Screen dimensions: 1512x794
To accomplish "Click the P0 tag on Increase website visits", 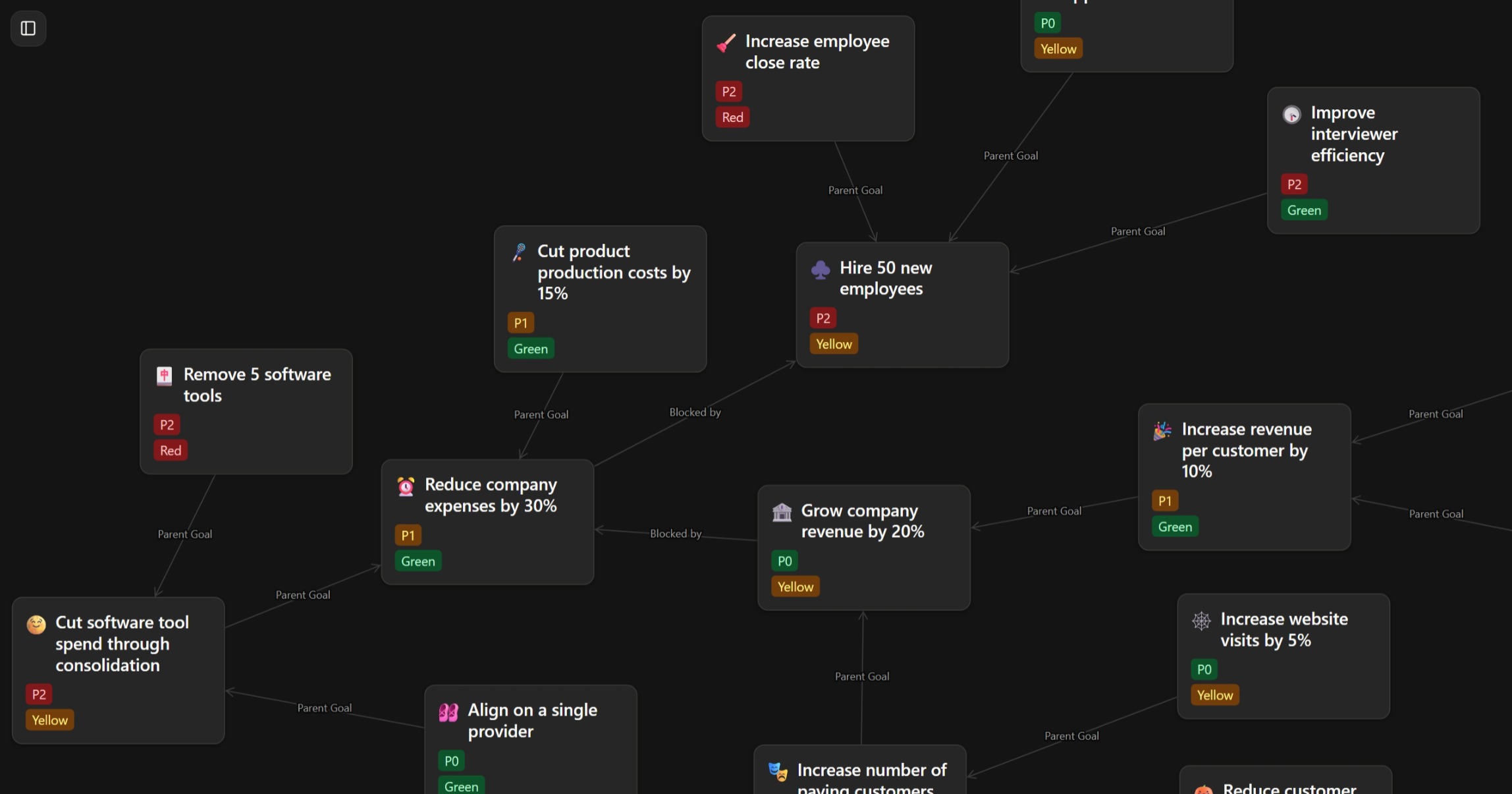I will pos(1204,669).
